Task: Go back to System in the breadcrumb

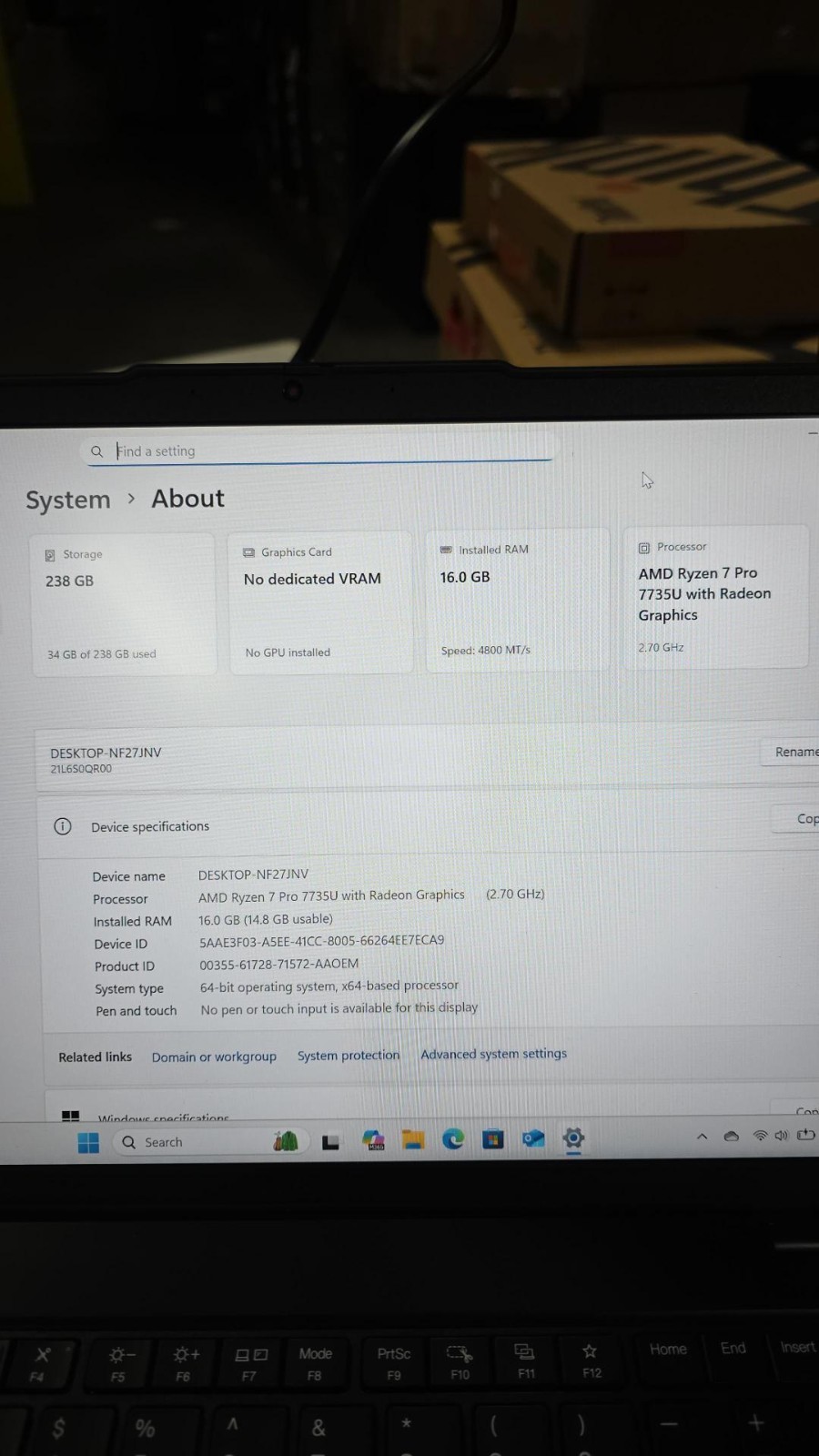Action: click(x=68, y=500)
